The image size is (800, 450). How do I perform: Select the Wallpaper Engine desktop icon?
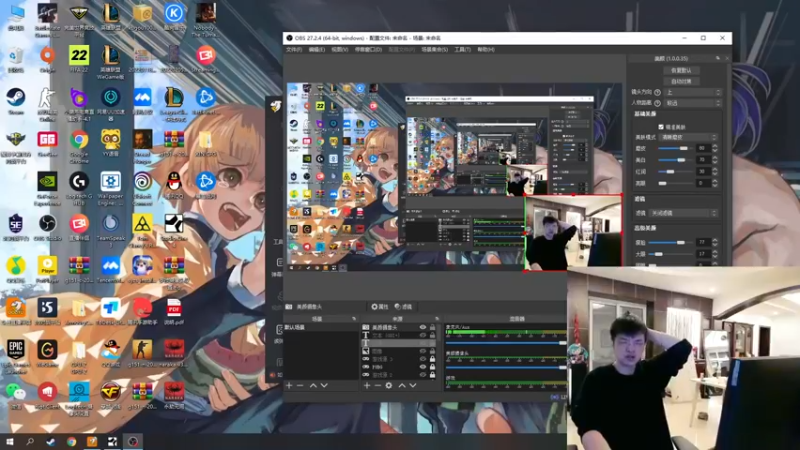[111, 188]
